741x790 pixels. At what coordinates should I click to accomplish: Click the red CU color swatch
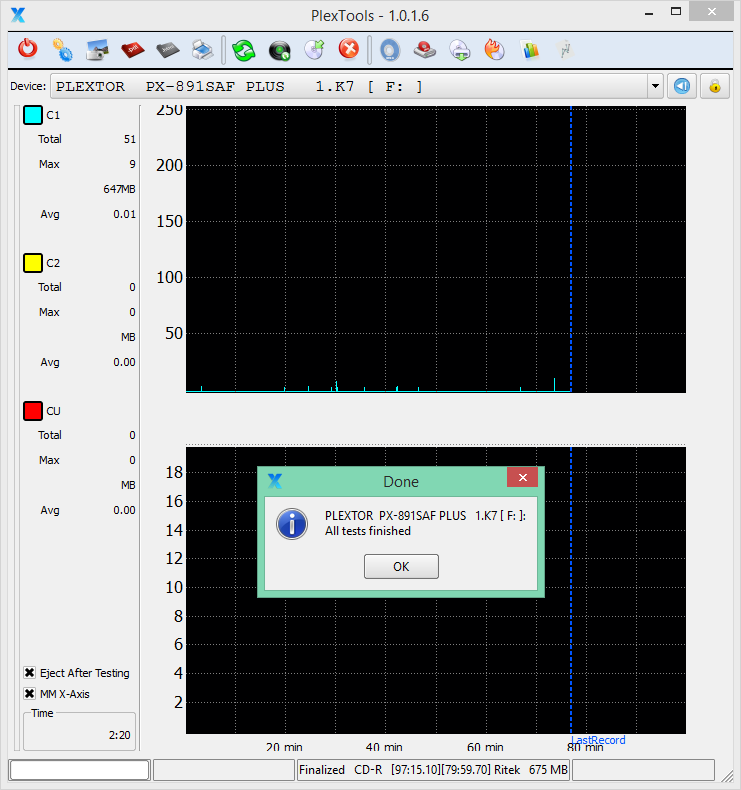(x=33, y=411)
